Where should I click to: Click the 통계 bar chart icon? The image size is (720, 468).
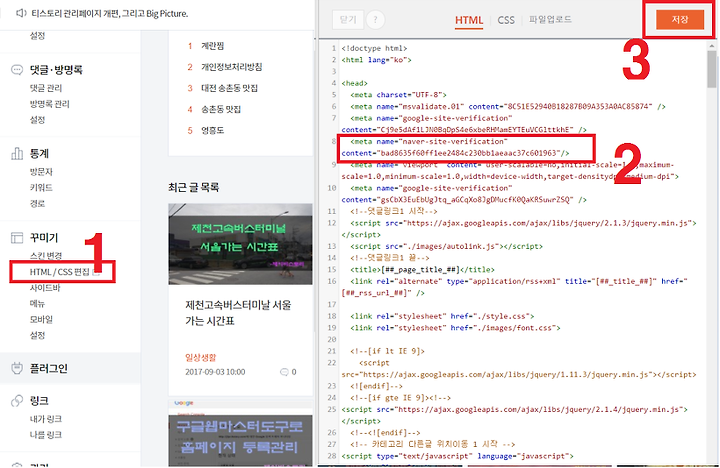[x=17, y=153]
